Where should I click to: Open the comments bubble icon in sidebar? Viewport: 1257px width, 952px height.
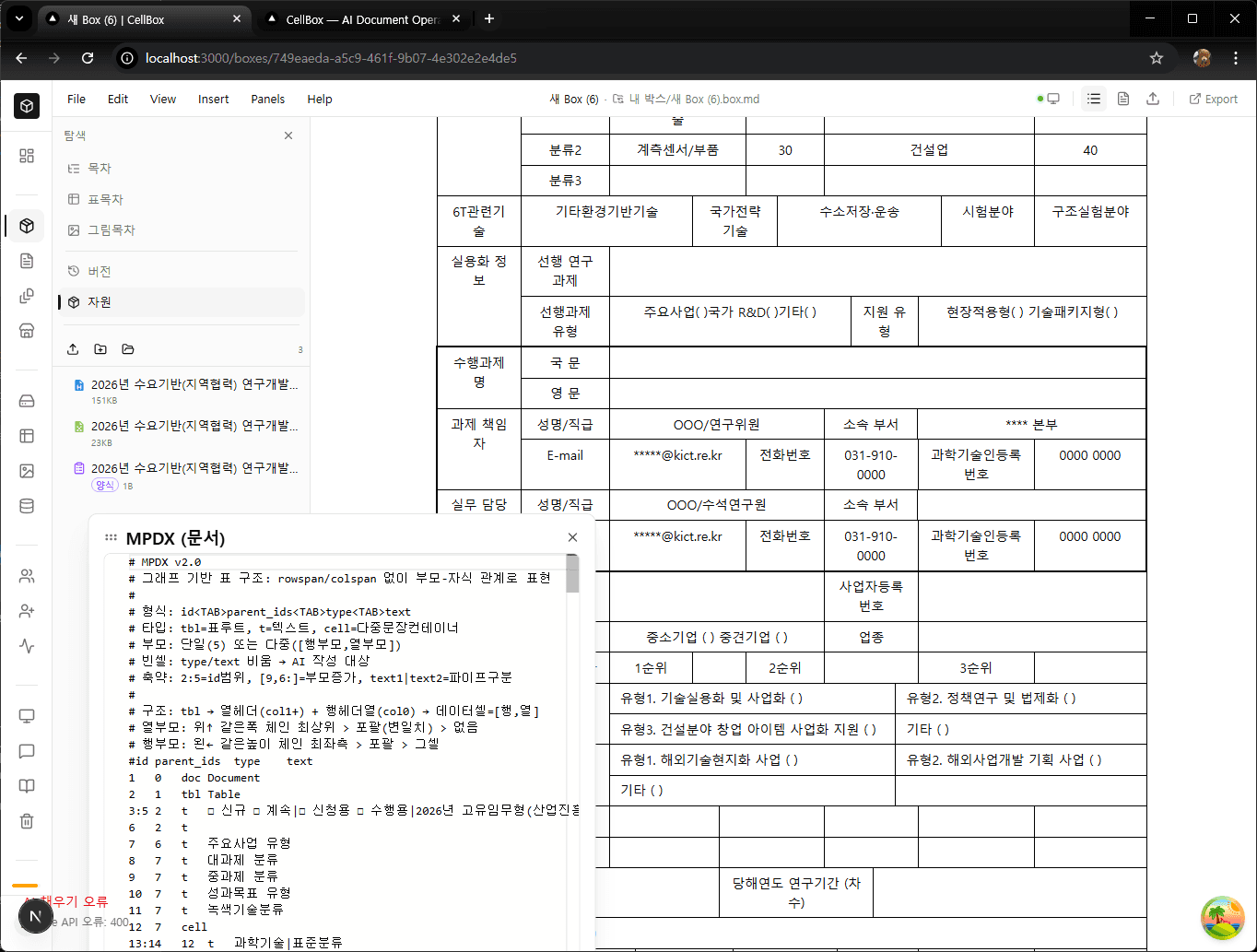26,751
